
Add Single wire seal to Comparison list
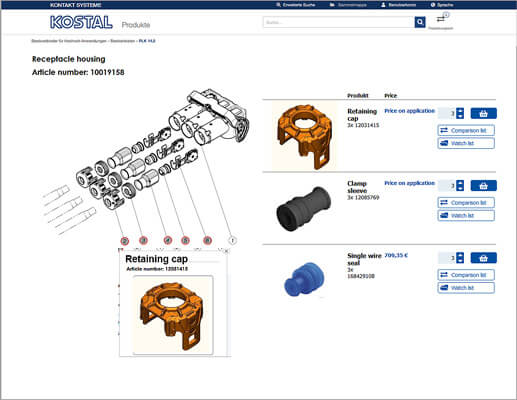tap(466, 275)
